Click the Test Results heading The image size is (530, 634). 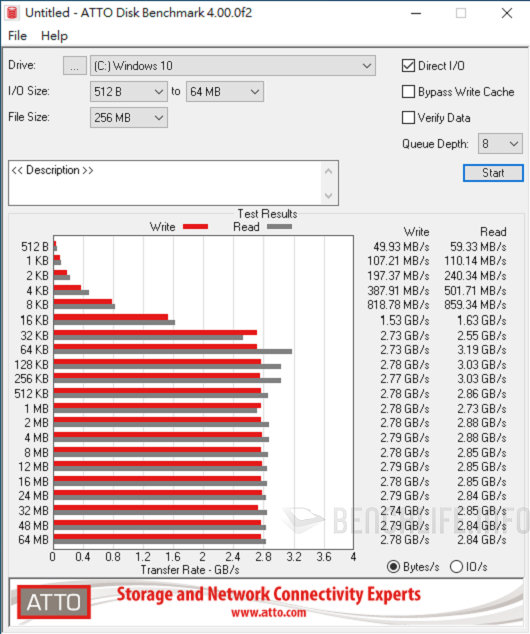point(267,214)
